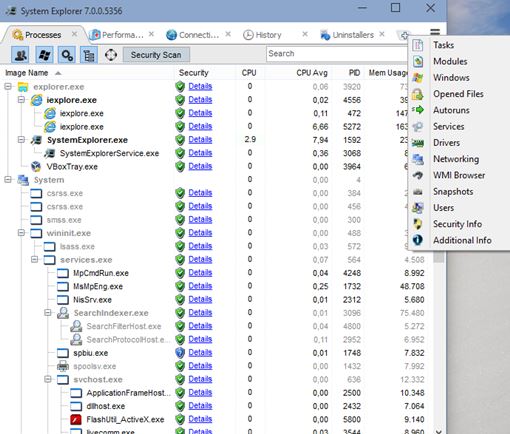
Task: Click the spoolsv.exe printer icon
Action: coord(63,366)
